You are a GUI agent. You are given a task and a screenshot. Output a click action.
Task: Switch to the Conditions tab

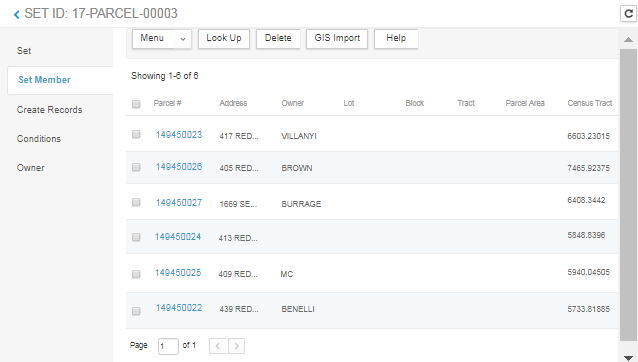point(39,139)
